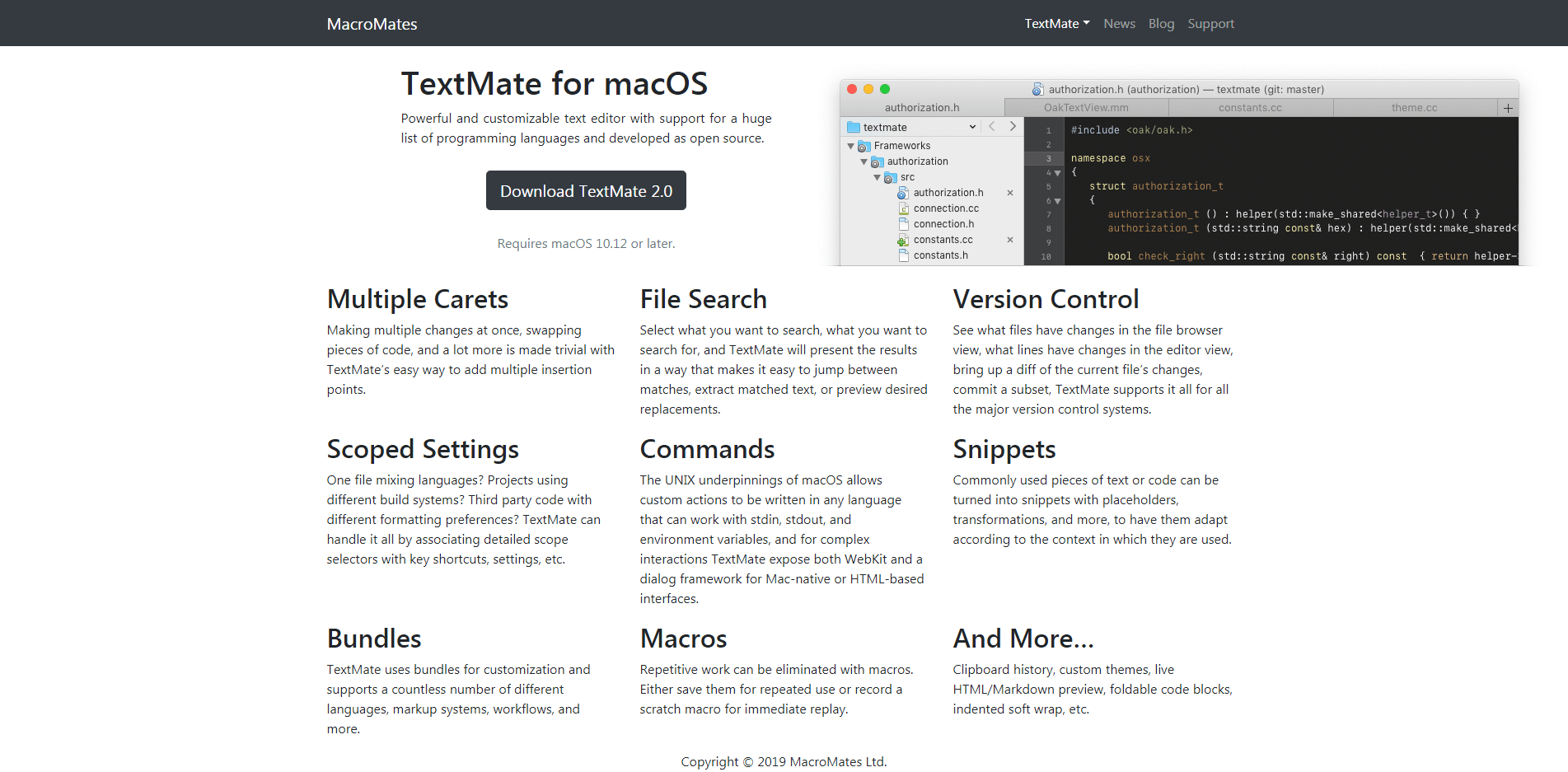The width and height of the screenshot is (1568, 772).
Task: Click the 'Scoped Settings' heading
Action: point(423,449)
